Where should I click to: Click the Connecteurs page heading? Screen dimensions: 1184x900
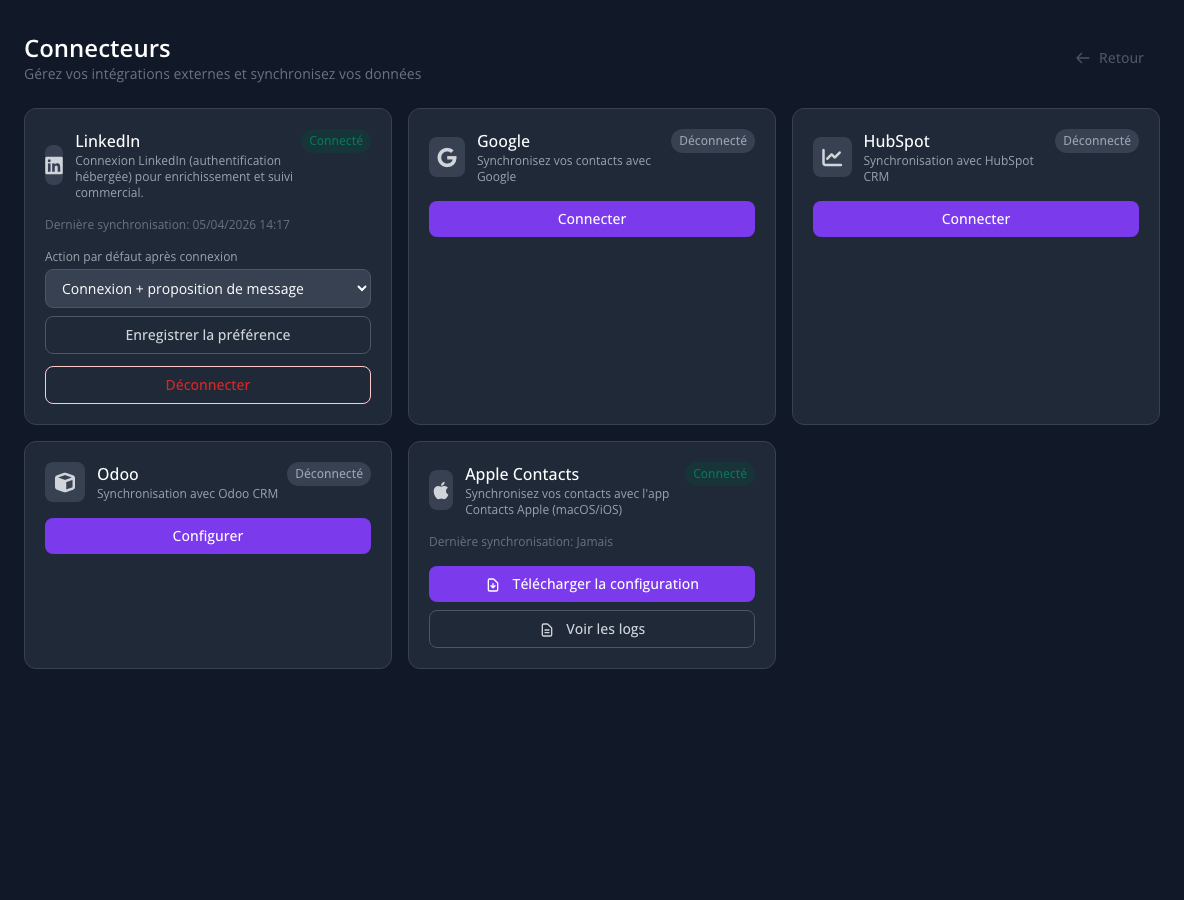coord(97,48)
